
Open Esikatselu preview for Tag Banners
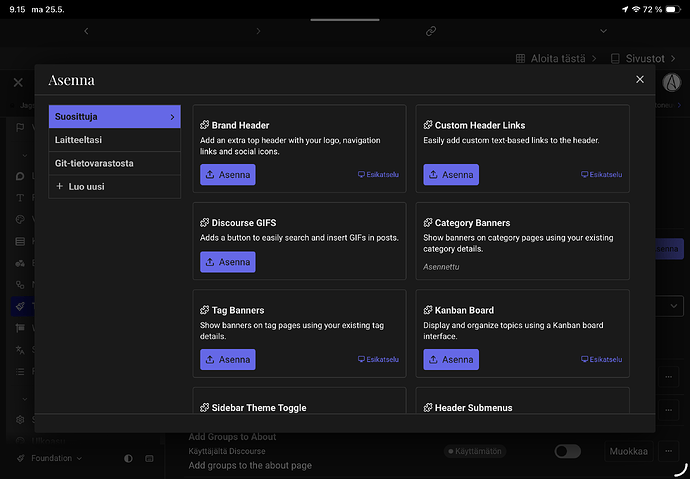point(378,359)
